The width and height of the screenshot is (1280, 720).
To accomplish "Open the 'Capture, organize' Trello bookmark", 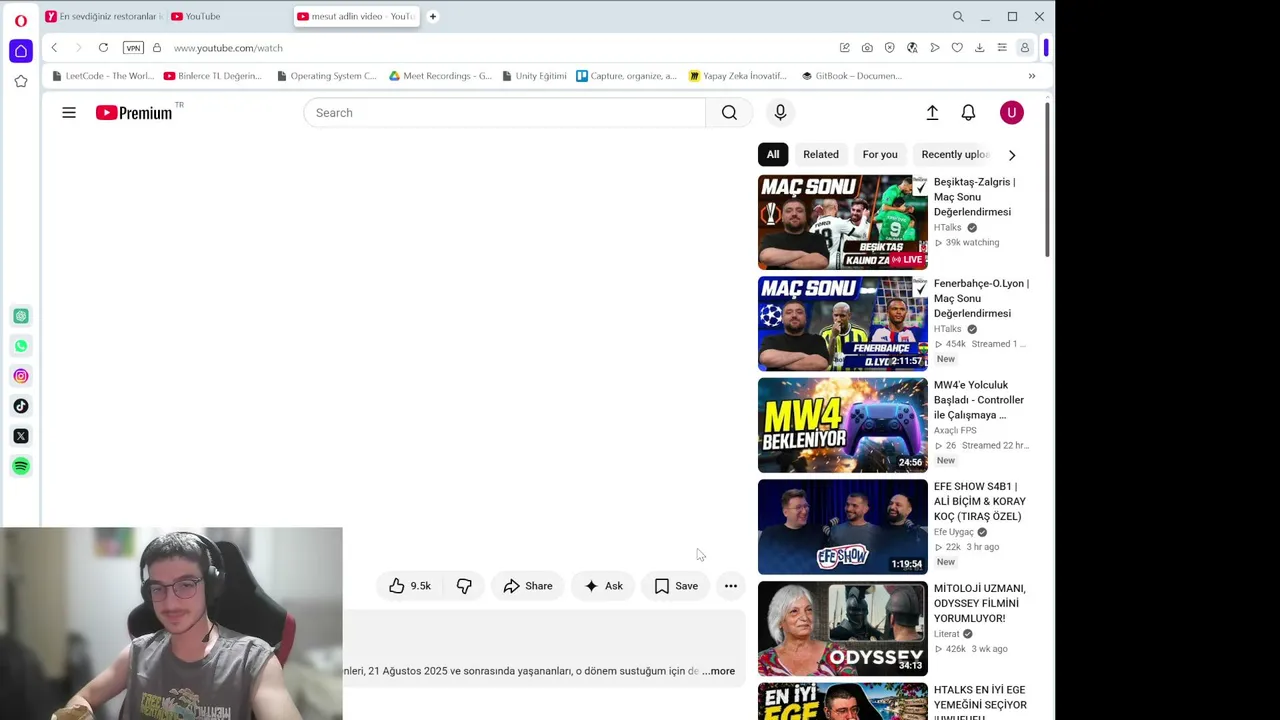I will point(627,76).
